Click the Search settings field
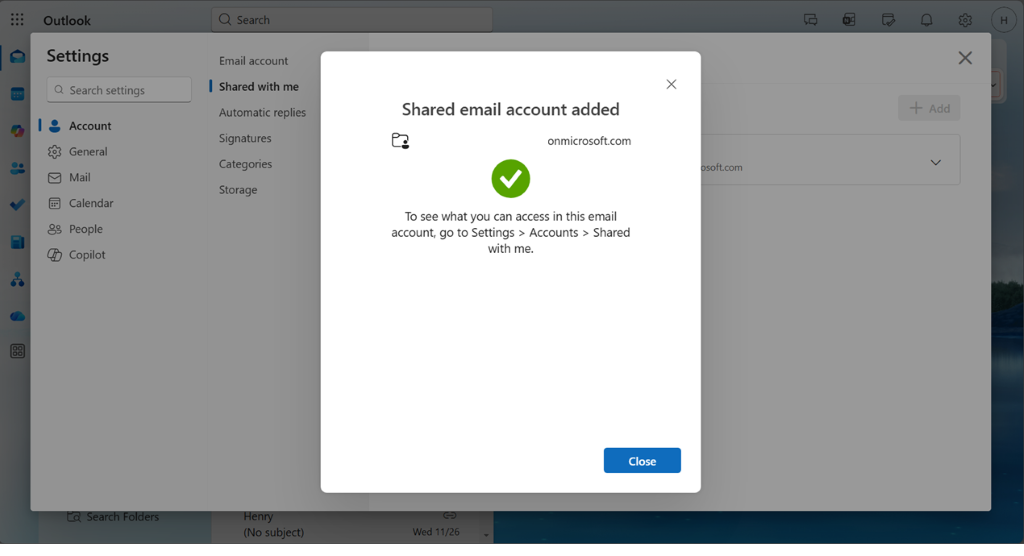The width and height of the screenshot is (1024, 556). click(x=119, y=90)
